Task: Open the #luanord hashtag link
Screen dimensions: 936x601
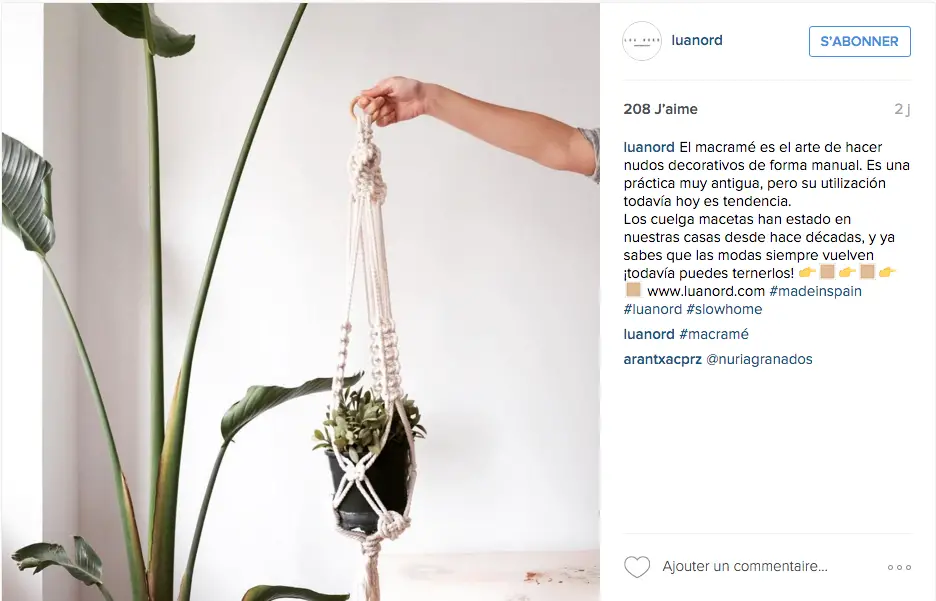Action: [652, 309]
